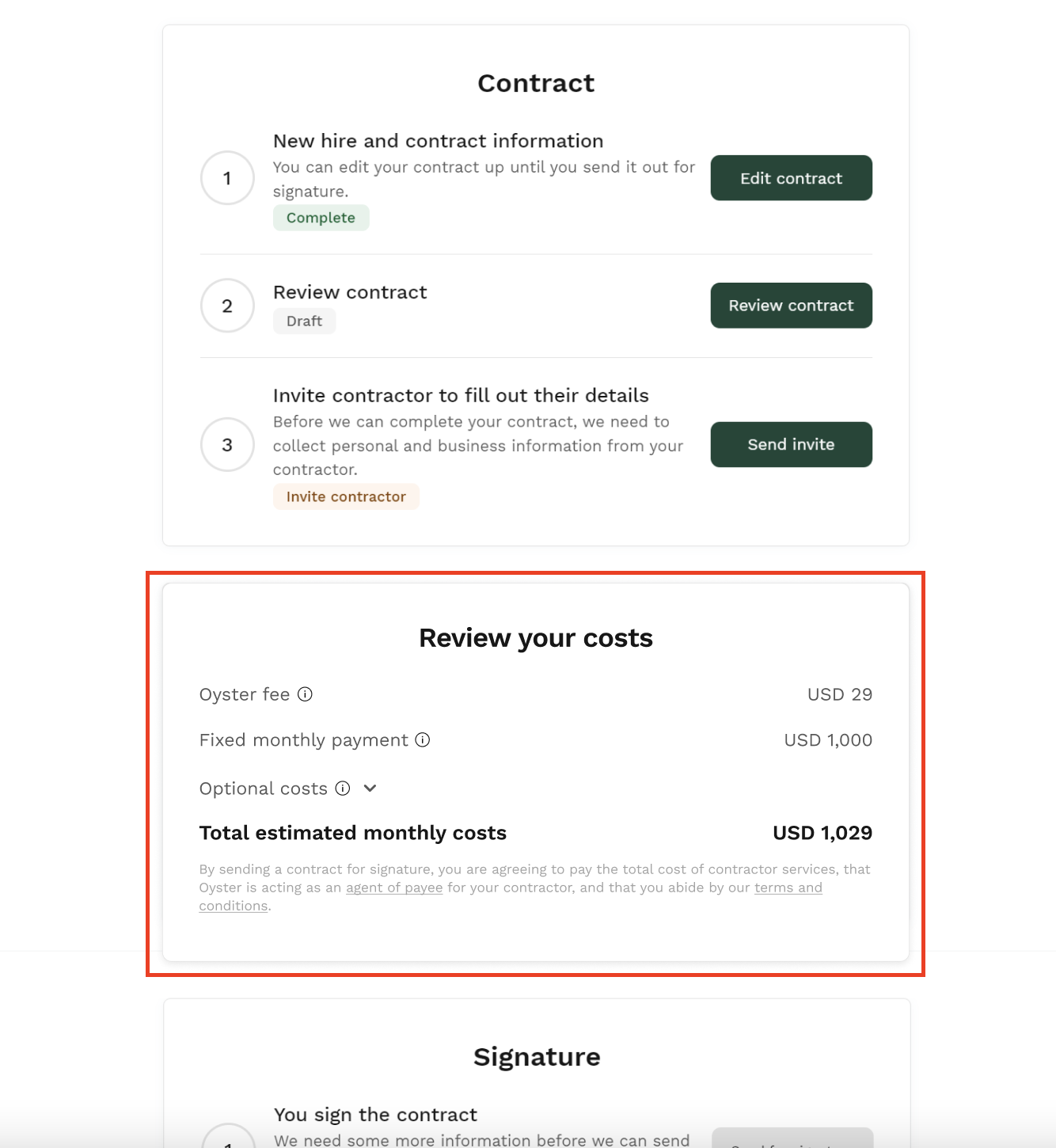Screen dimensions: 1056x1148
Task: Click the step 3 circle indicator
Action: tap(227, 444)
